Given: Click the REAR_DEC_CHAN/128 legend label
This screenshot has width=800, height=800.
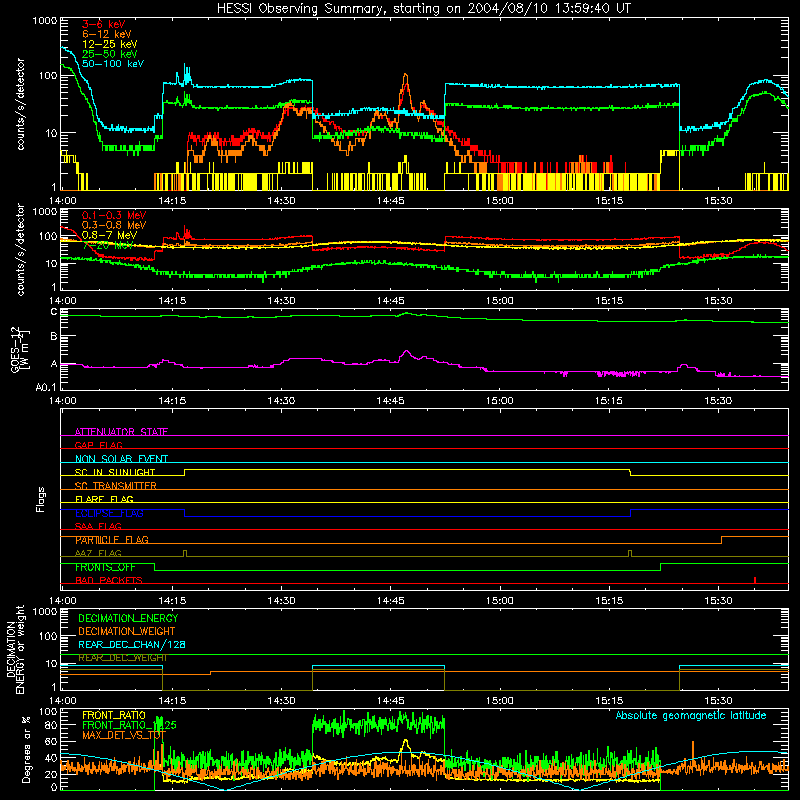Looking at the screenshot, I should click(x=132, y=644).
